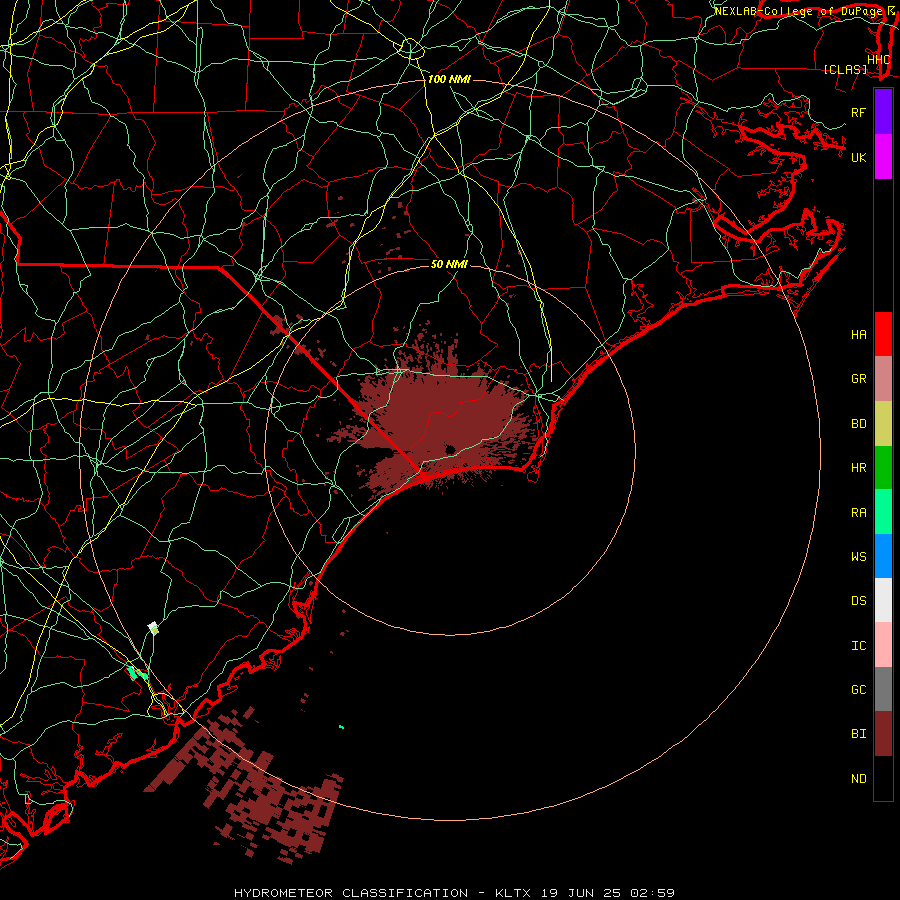
Task: Click the RA legend label
Action: (858, 513)
